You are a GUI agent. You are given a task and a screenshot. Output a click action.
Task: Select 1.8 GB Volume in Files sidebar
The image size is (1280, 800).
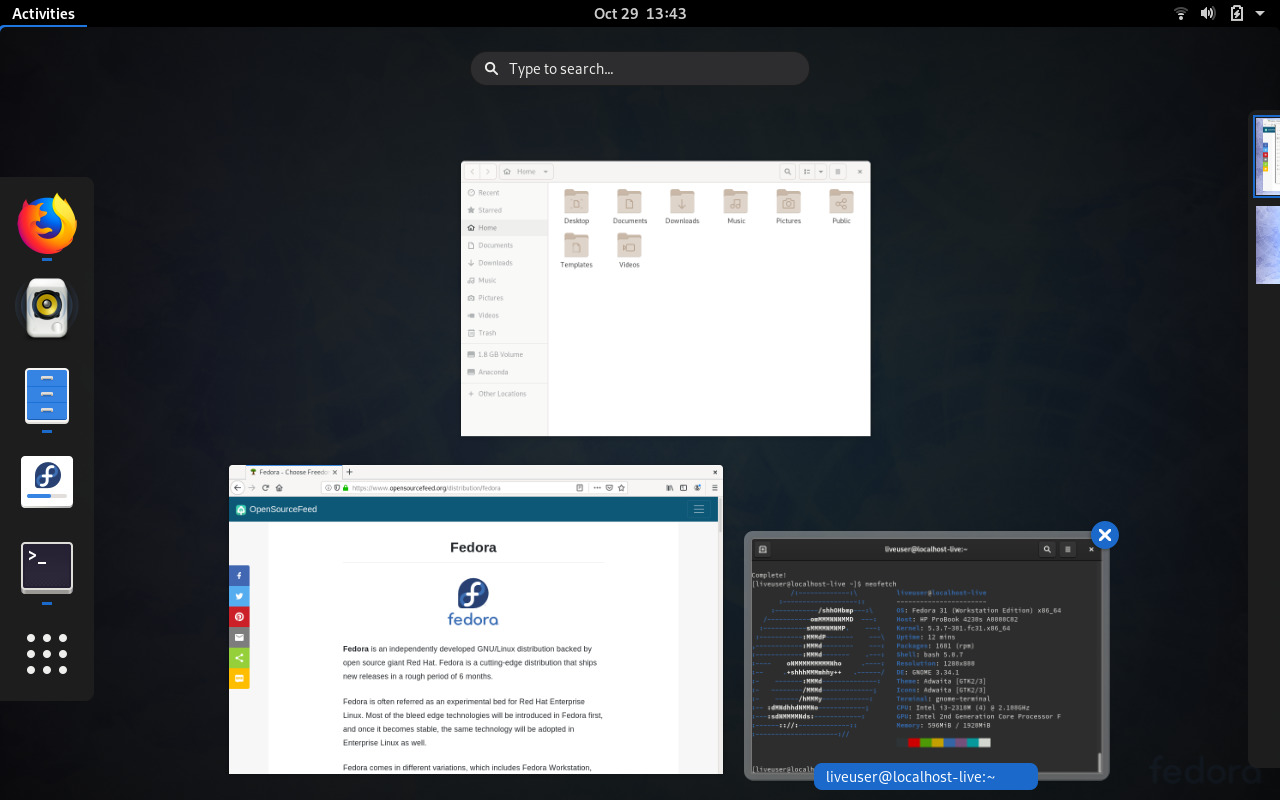tap(504, 355)
